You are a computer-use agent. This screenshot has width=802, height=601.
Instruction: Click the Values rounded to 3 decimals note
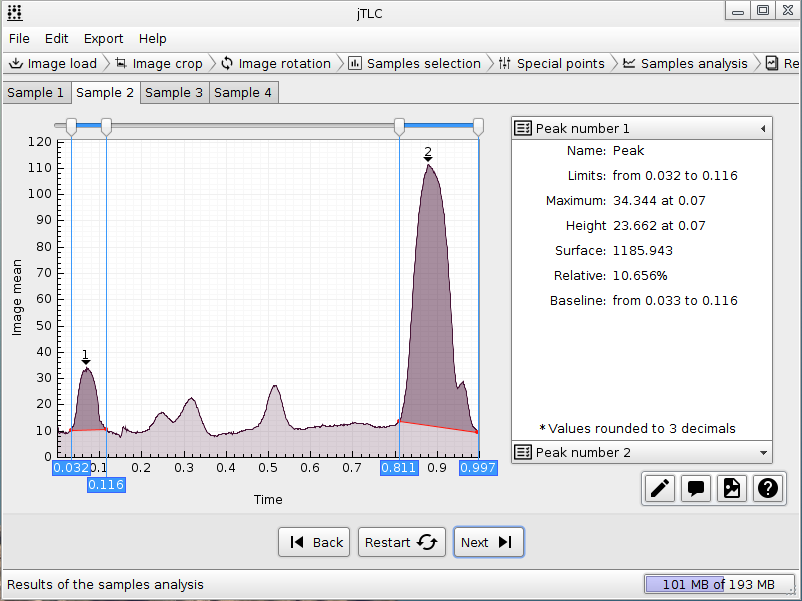638,429
